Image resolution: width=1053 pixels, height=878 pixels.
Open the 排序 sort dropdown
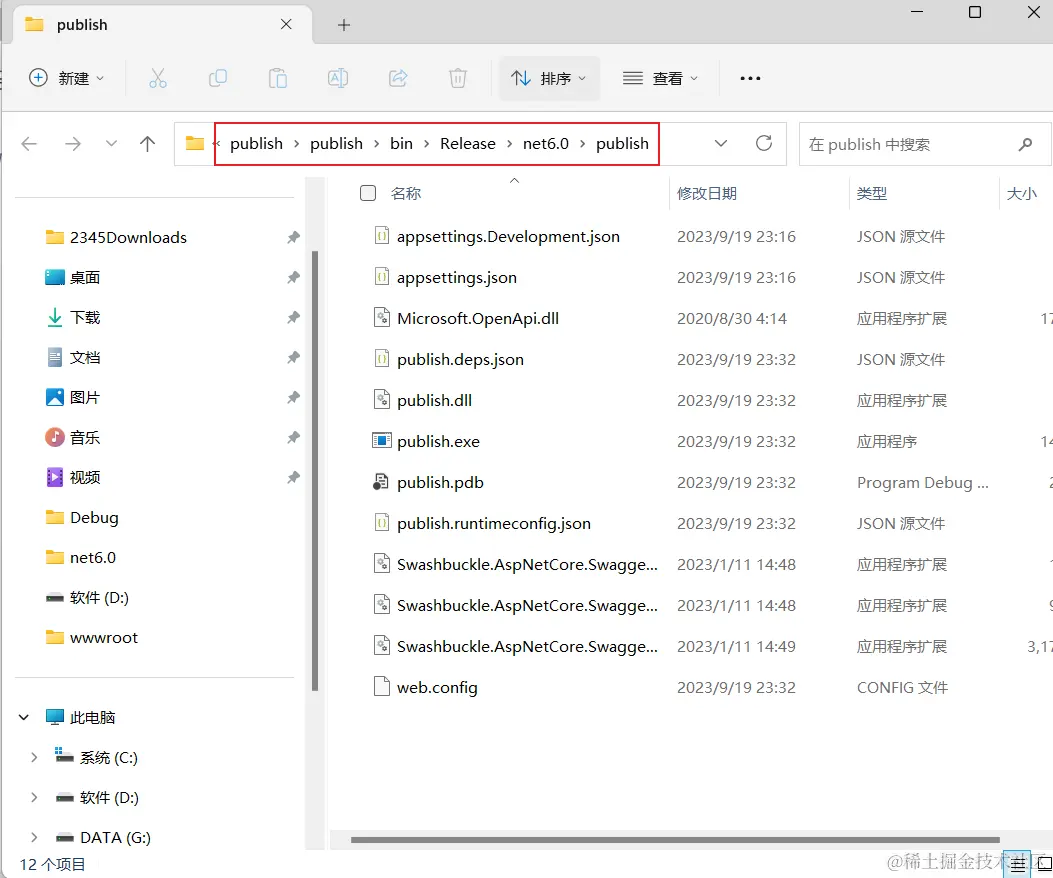click(549, 79)
